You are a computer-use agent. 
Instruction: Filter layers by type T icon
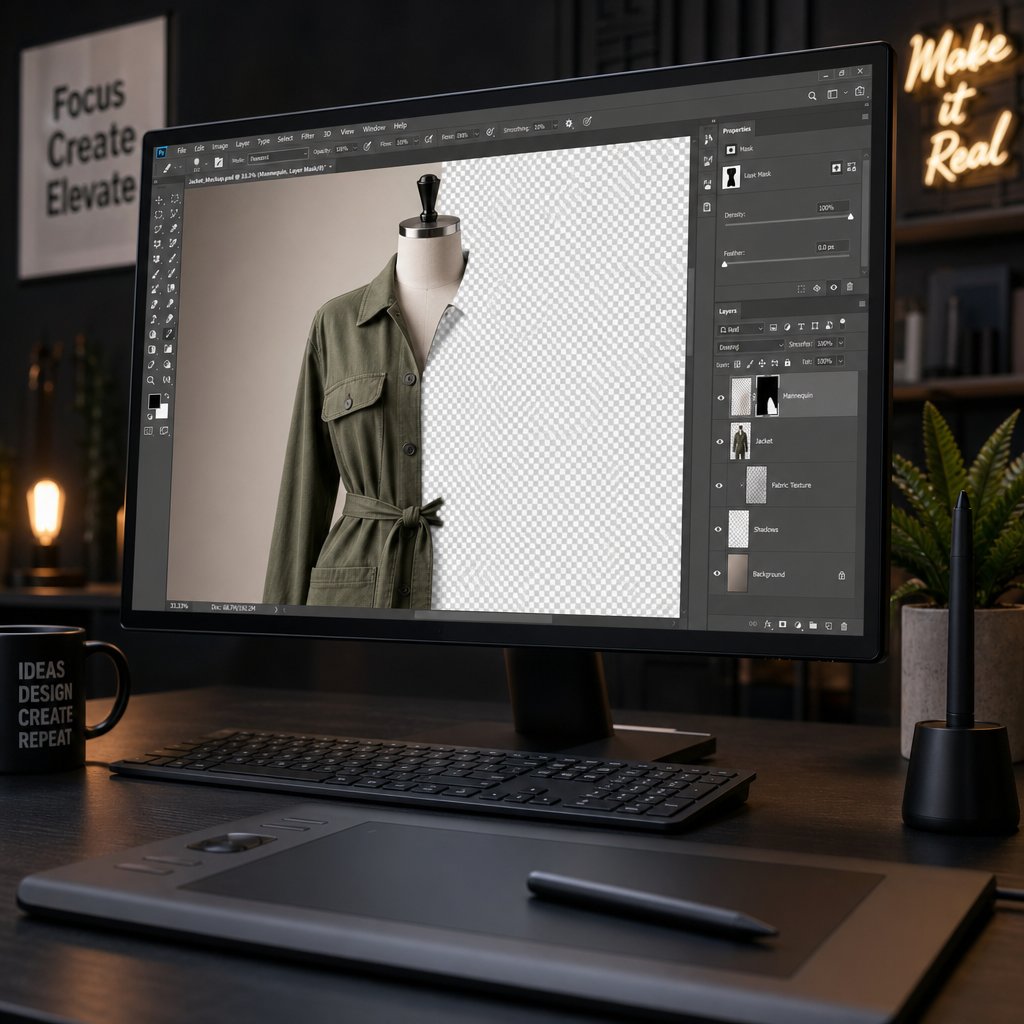tap(801, 327)
